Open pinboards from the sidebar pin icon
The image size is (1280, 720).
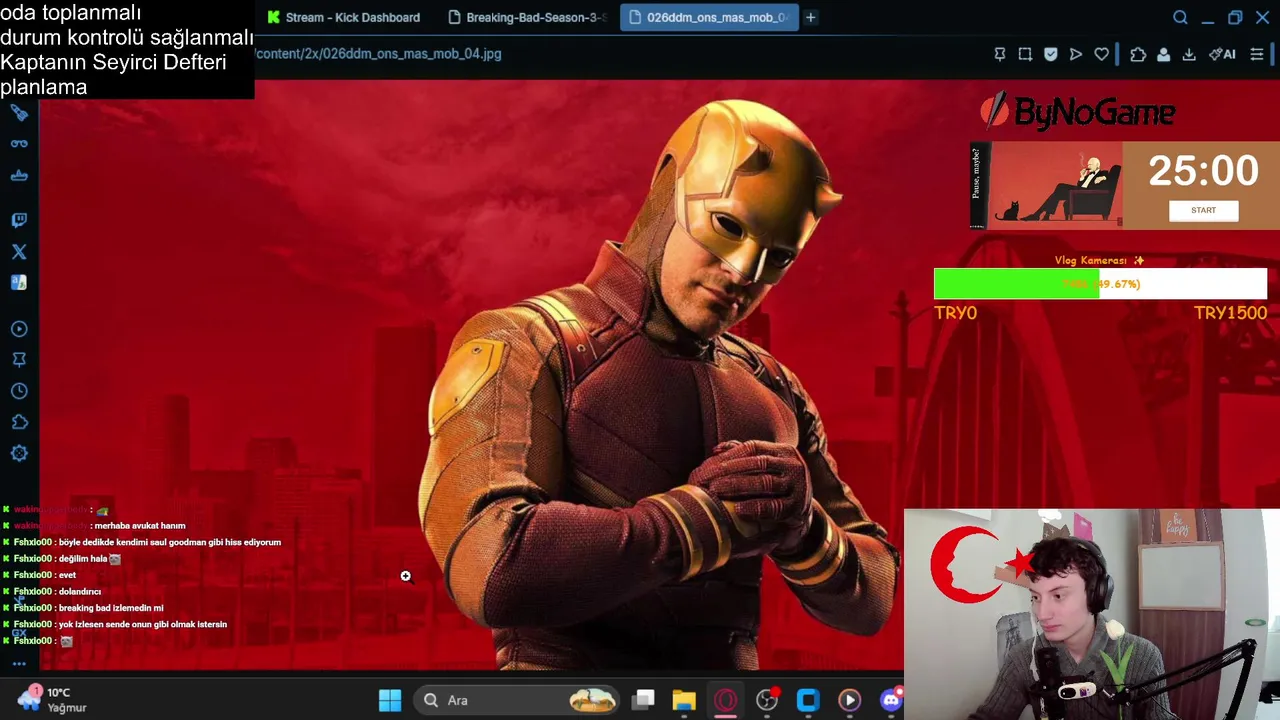(19, 360)
